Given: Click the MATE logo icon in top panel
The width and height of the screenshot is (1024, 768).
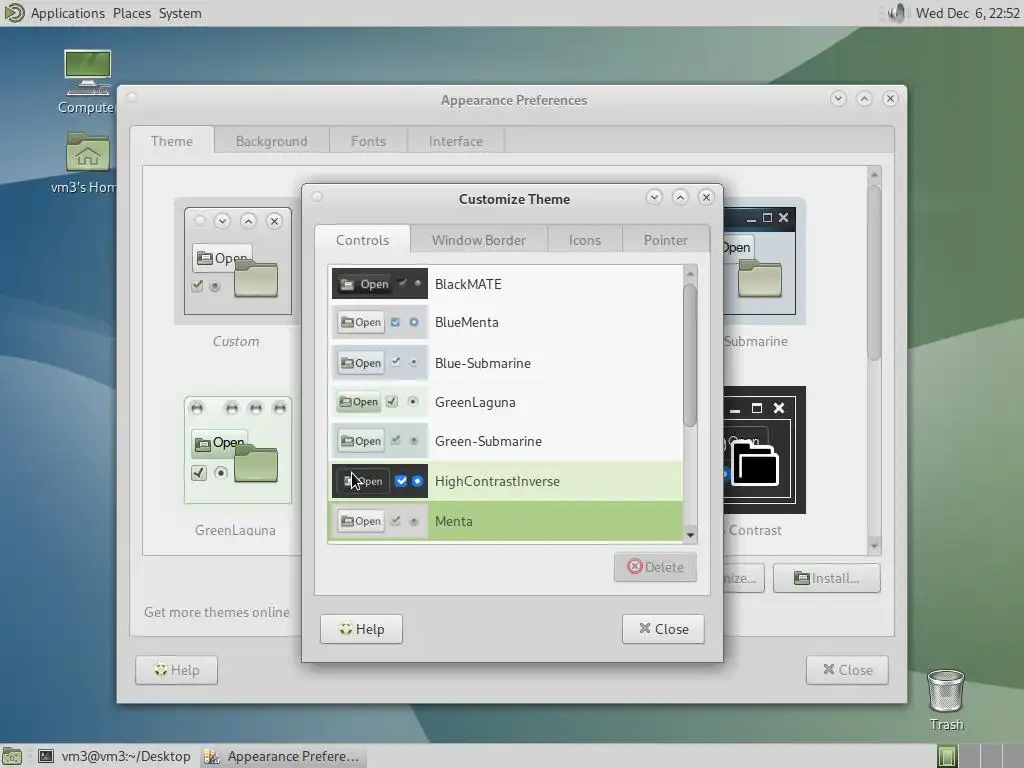Looking at the screenshot, I should (14, 13).
